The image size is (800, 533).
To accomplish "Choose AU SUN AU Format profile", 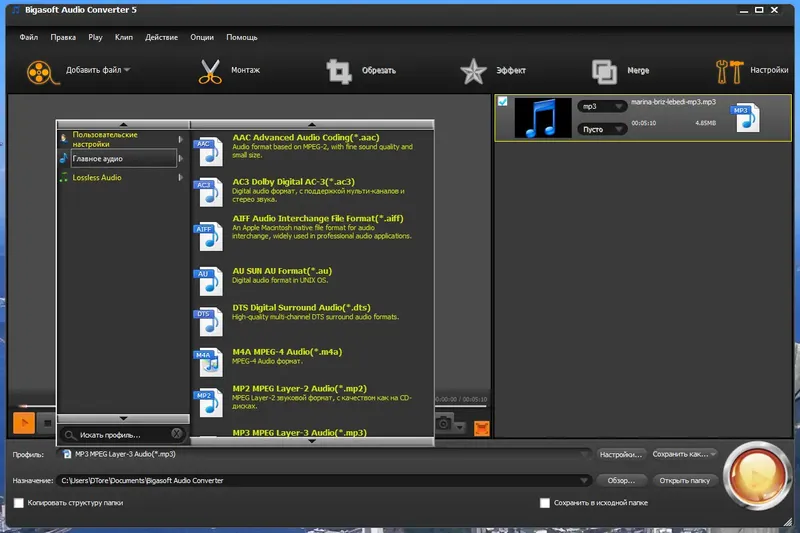I will (313, 280).
